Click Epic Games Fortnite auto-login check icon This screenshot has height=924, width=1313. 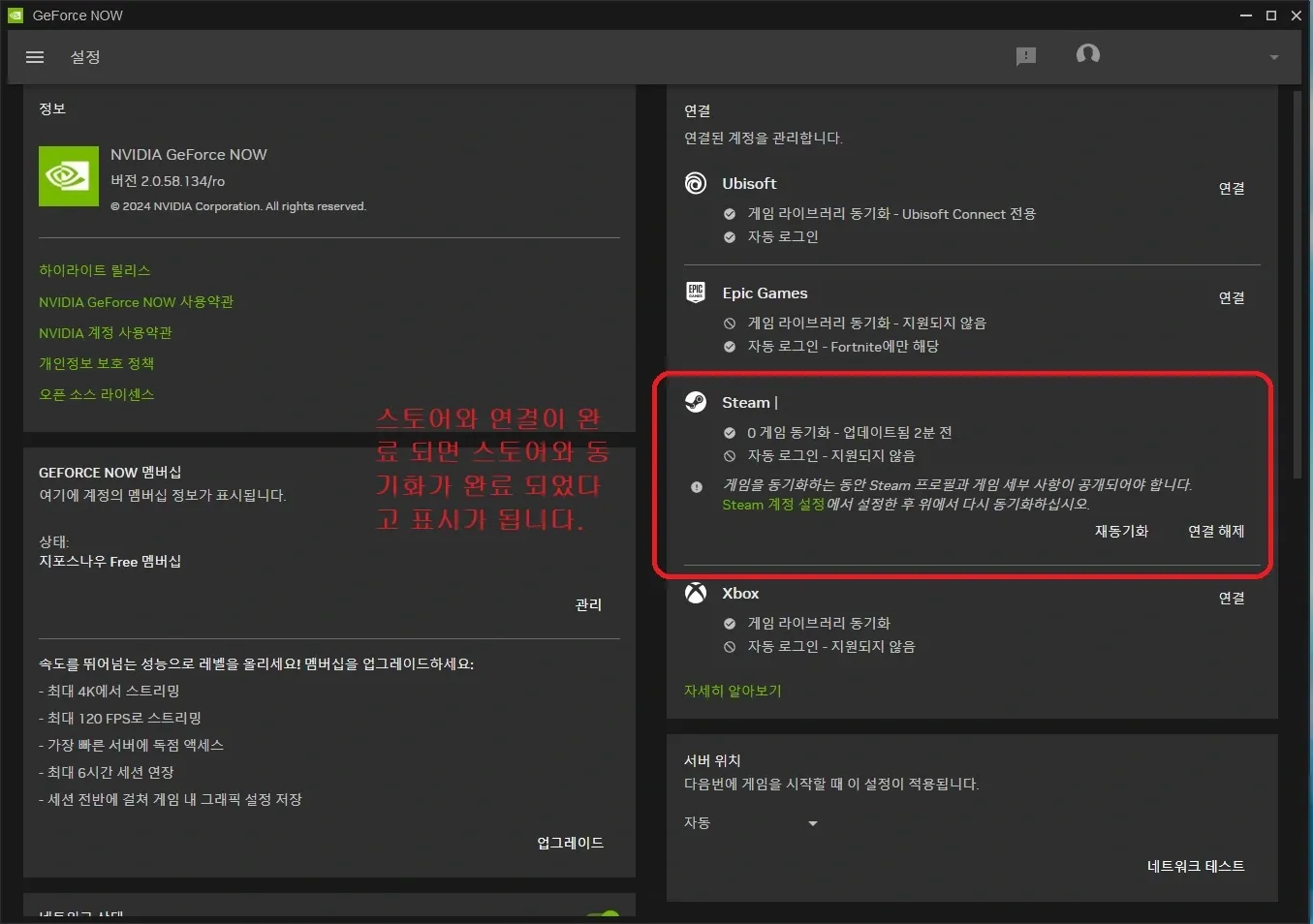(x=730, y=347)
